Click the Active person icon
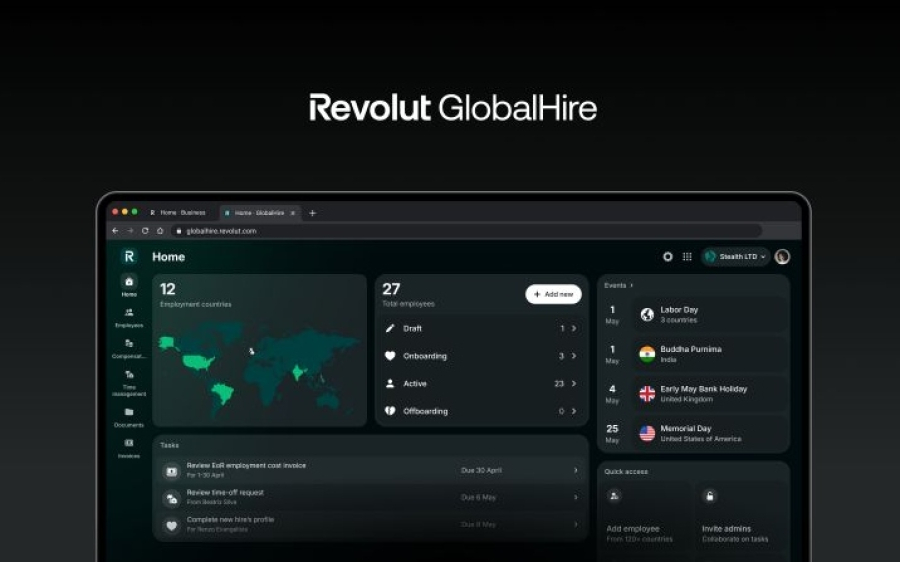 [390, 383]
